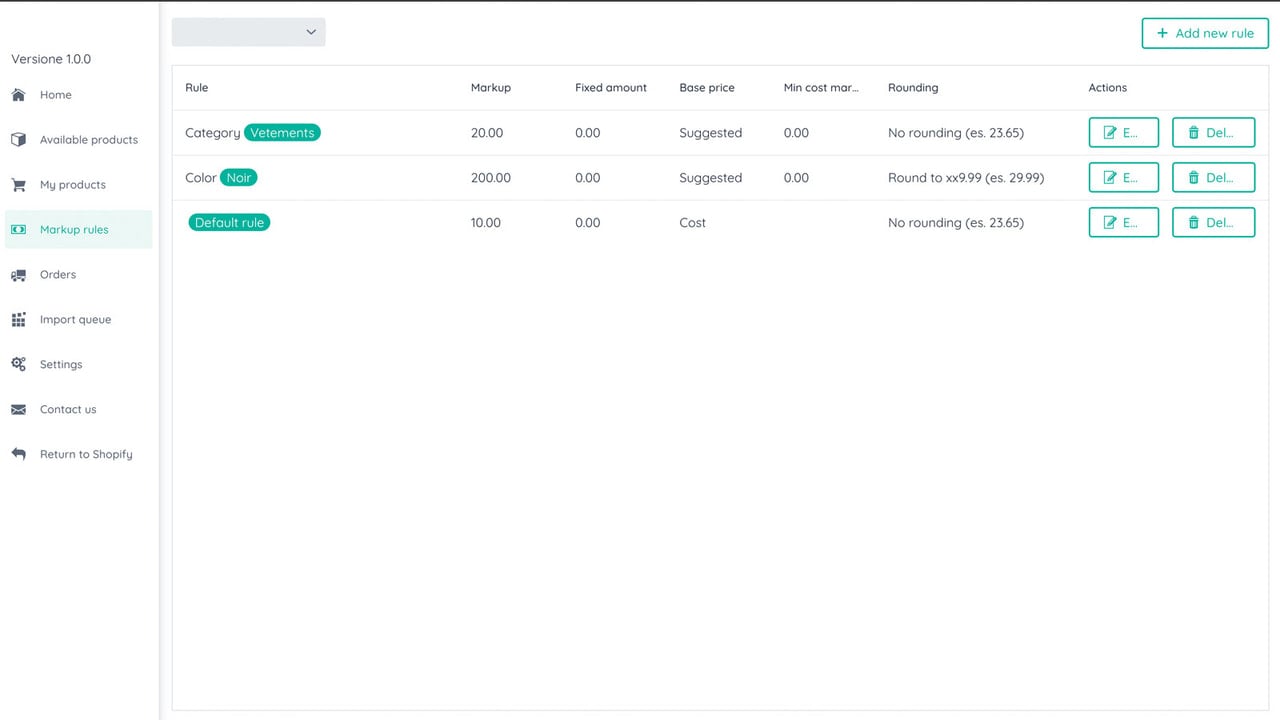Click the Fixed amount column header
Image resolution: width=1280 pixels, height=720 pixels.
click(611, 88)
